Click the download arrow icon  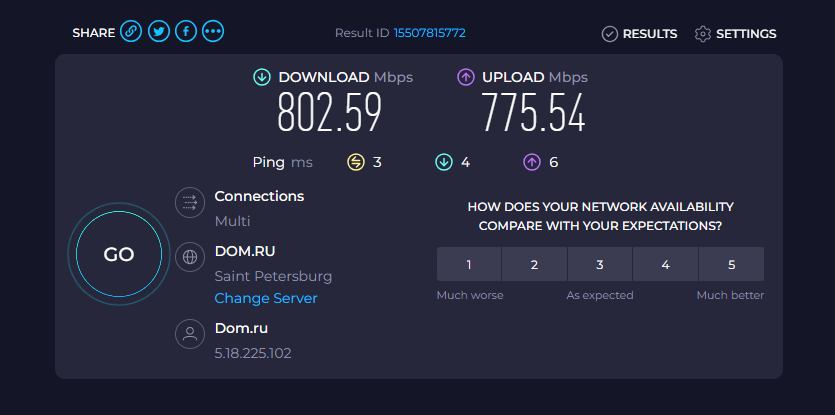pyautogui.click(x=262, y=77)
